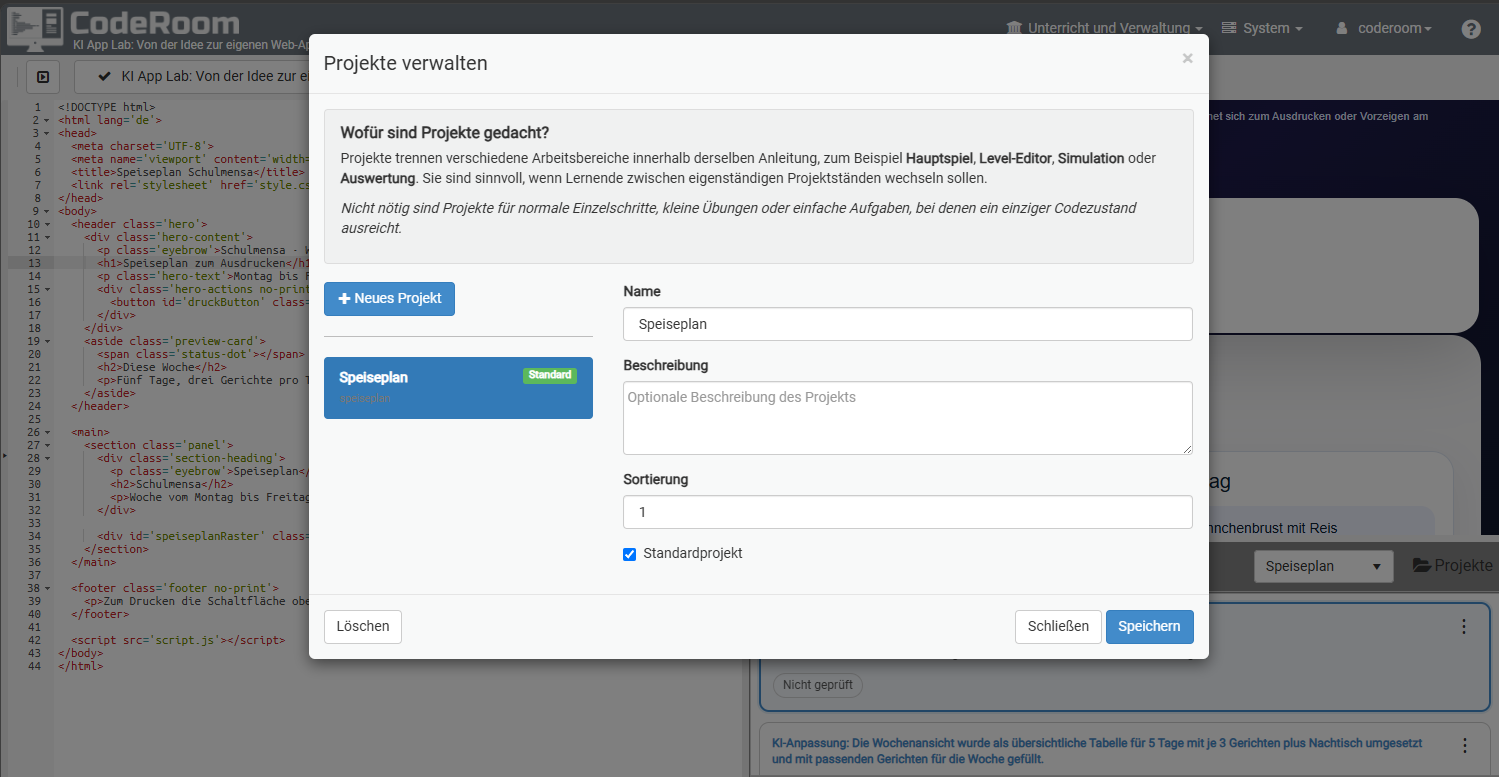Click the CodeRoom logo icon
1499x777 pixels.
35,27
